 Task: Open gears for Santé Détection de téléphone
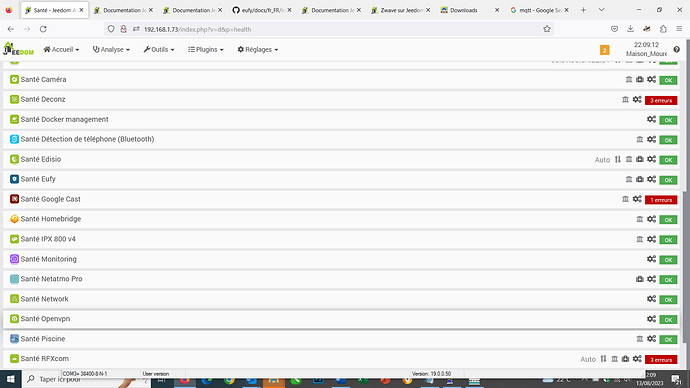coord(651,139)
